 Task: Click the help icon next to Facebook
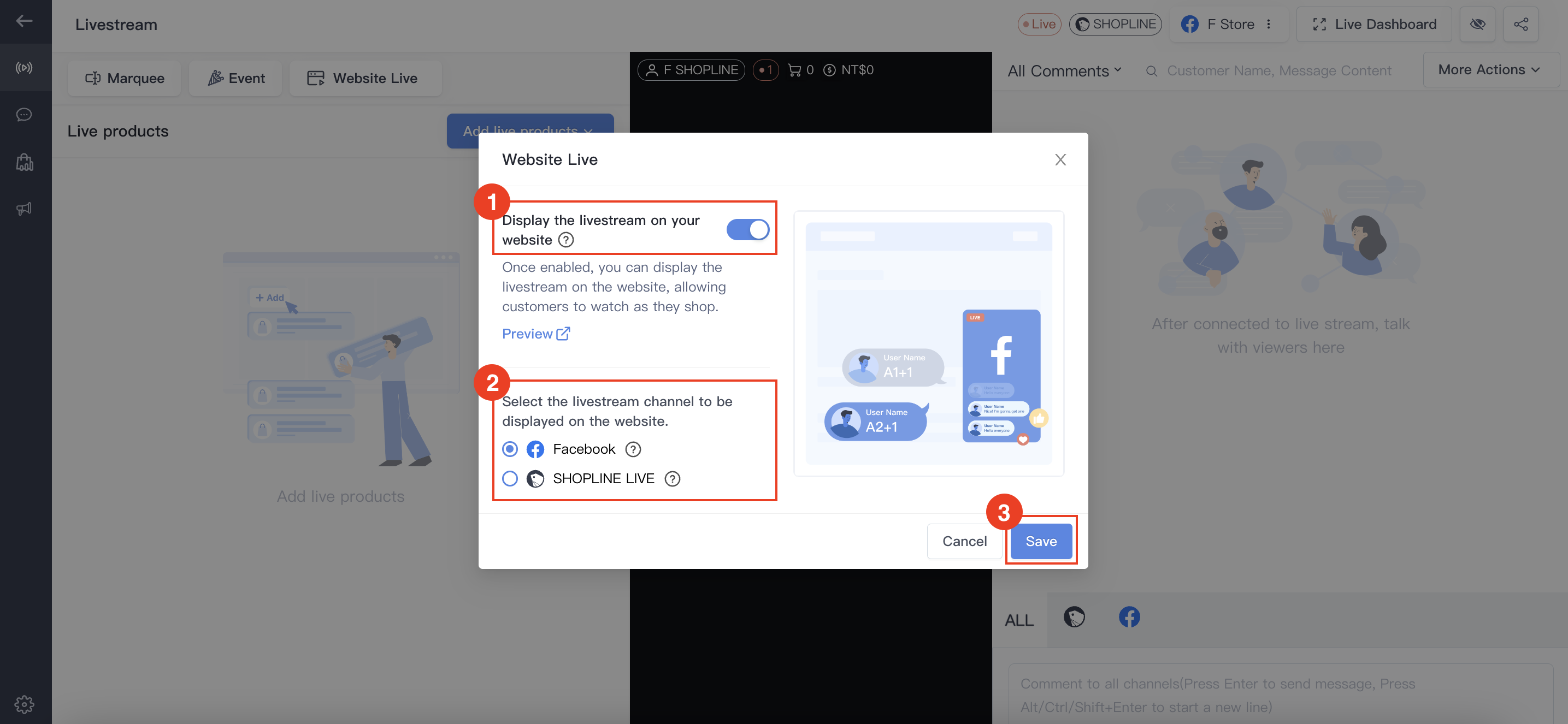coord(633,449)
